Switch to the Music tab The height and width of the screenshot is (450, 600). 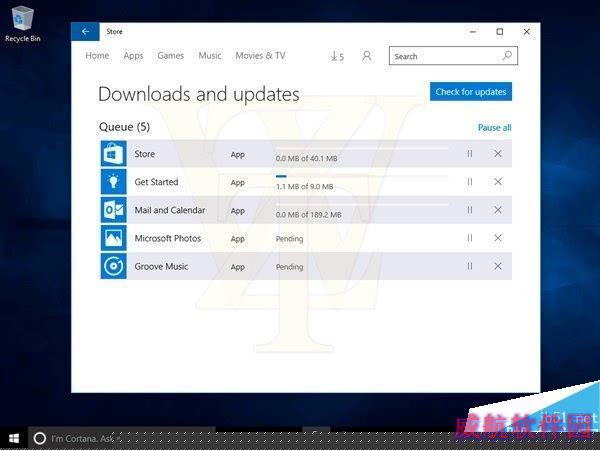(210, 55)
